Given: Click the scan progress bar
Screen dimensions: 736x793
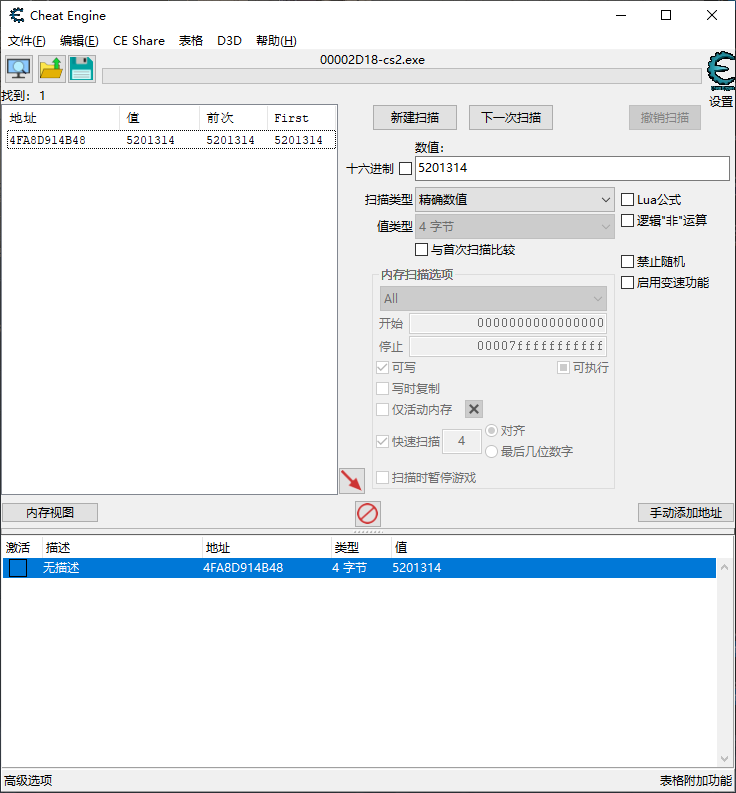Looking at the screenshot, I should point(401,77).
